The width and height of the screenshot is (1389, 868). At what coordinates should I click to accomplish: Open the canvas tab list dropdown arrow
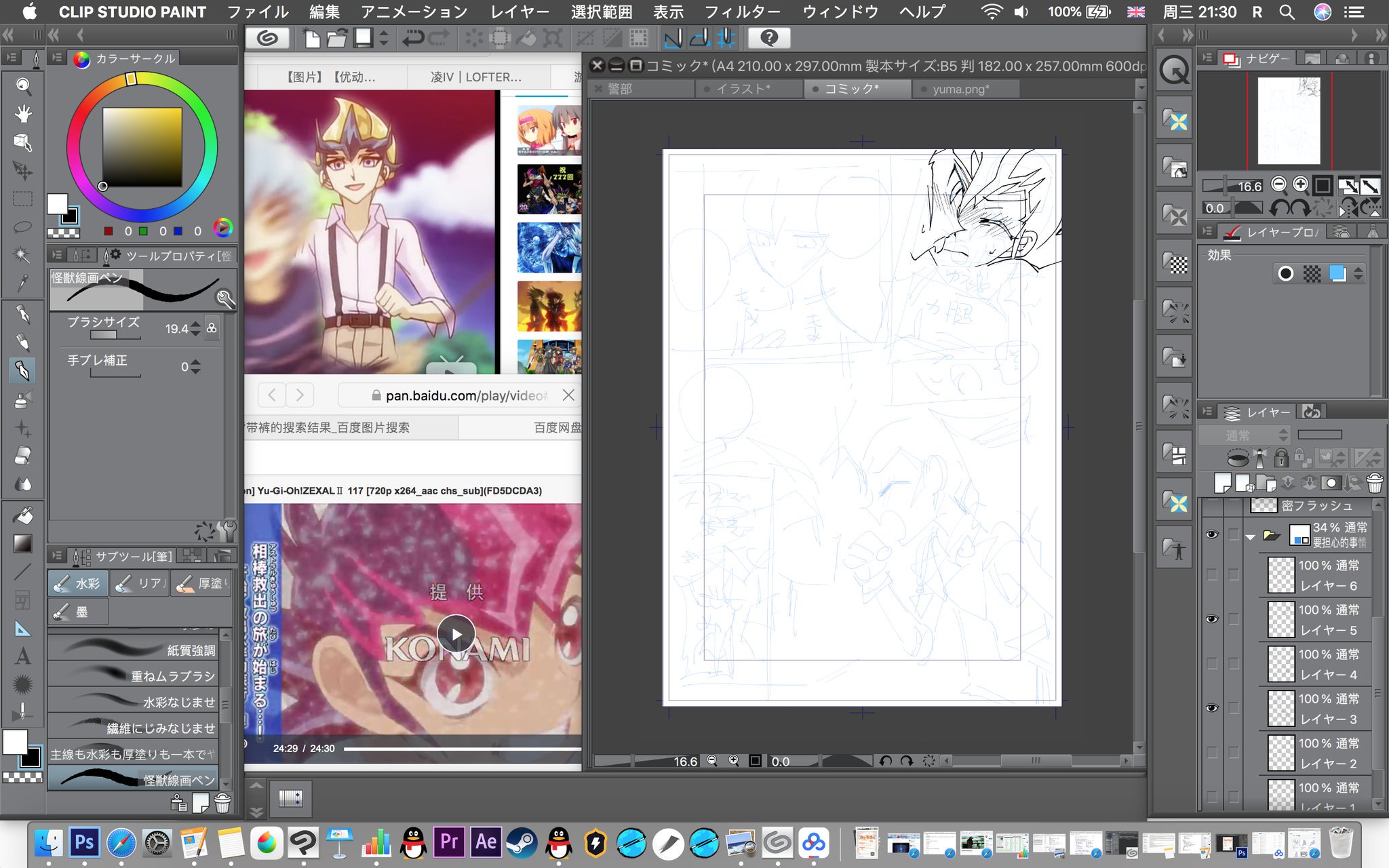click(x=1140, y=88)
